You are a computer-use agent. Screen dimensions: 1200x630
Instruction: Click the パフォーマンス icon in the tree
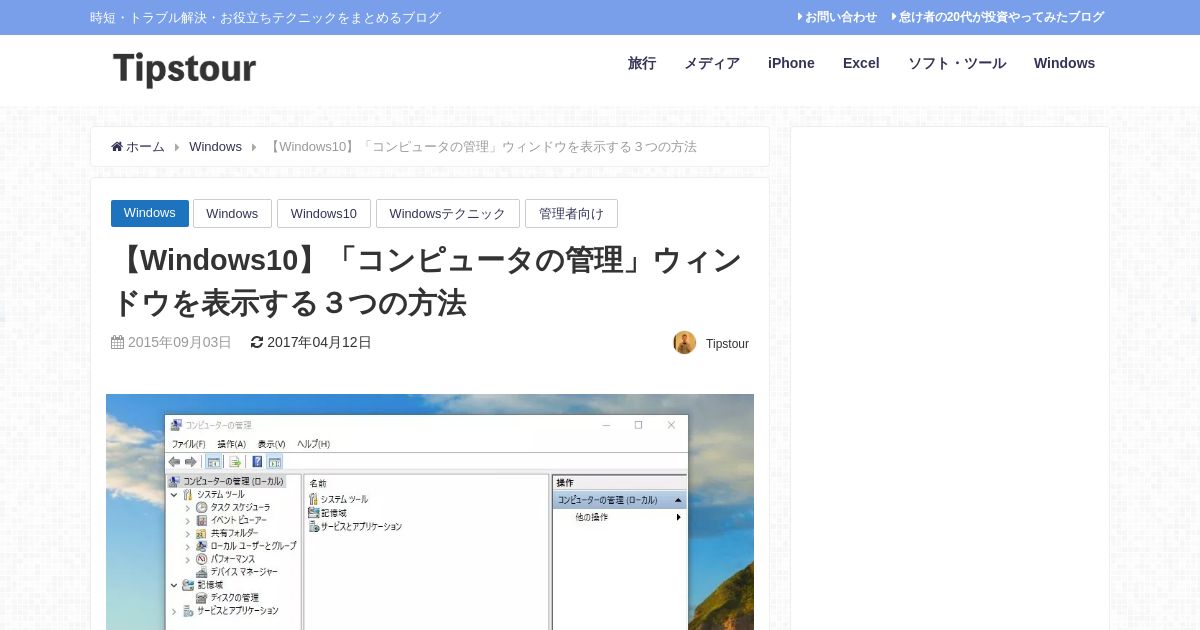click(201, 559)
